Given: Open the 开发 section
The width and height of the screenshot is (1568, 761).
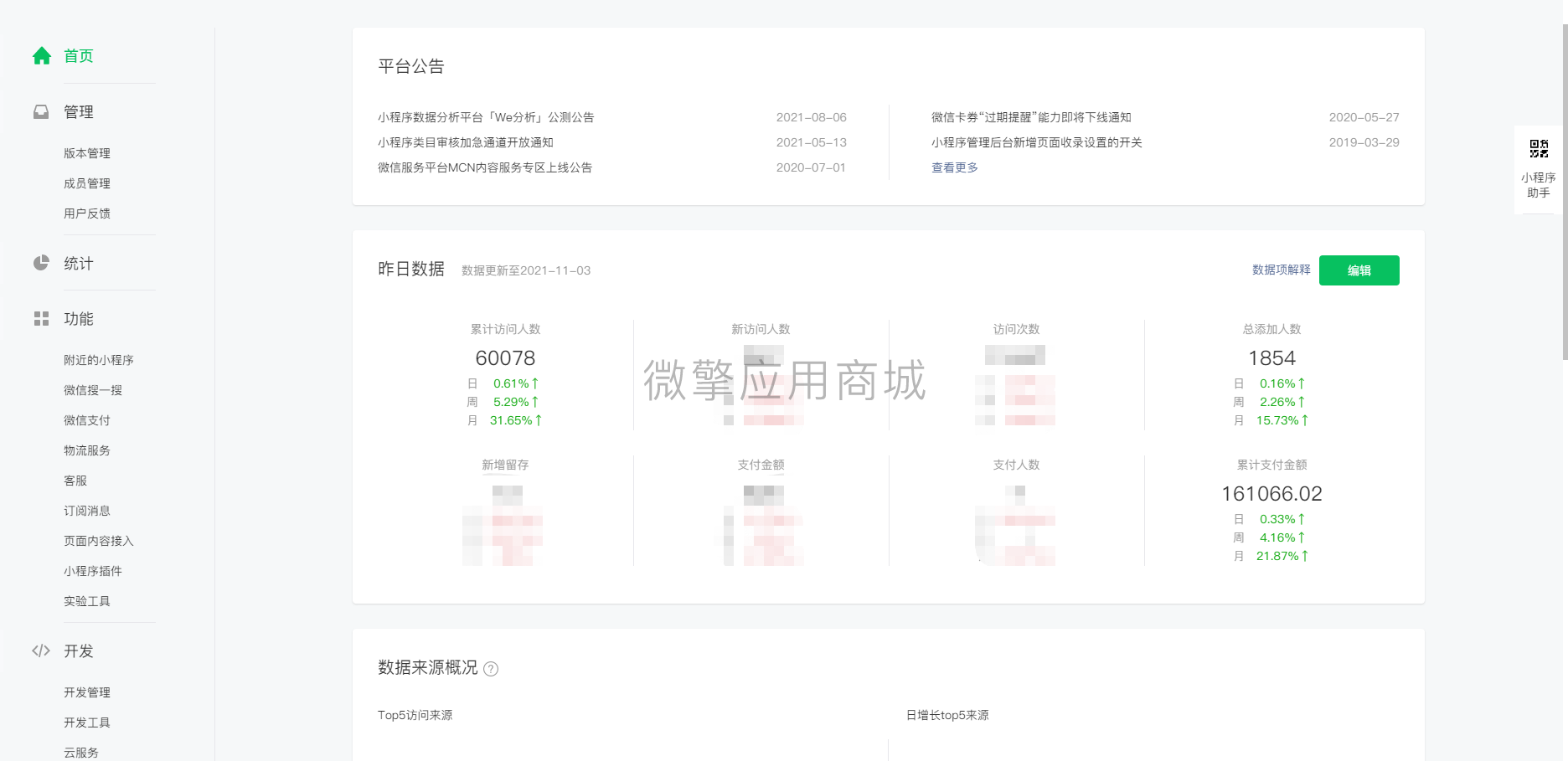Looking at the screenshot, I should point(79,651).
